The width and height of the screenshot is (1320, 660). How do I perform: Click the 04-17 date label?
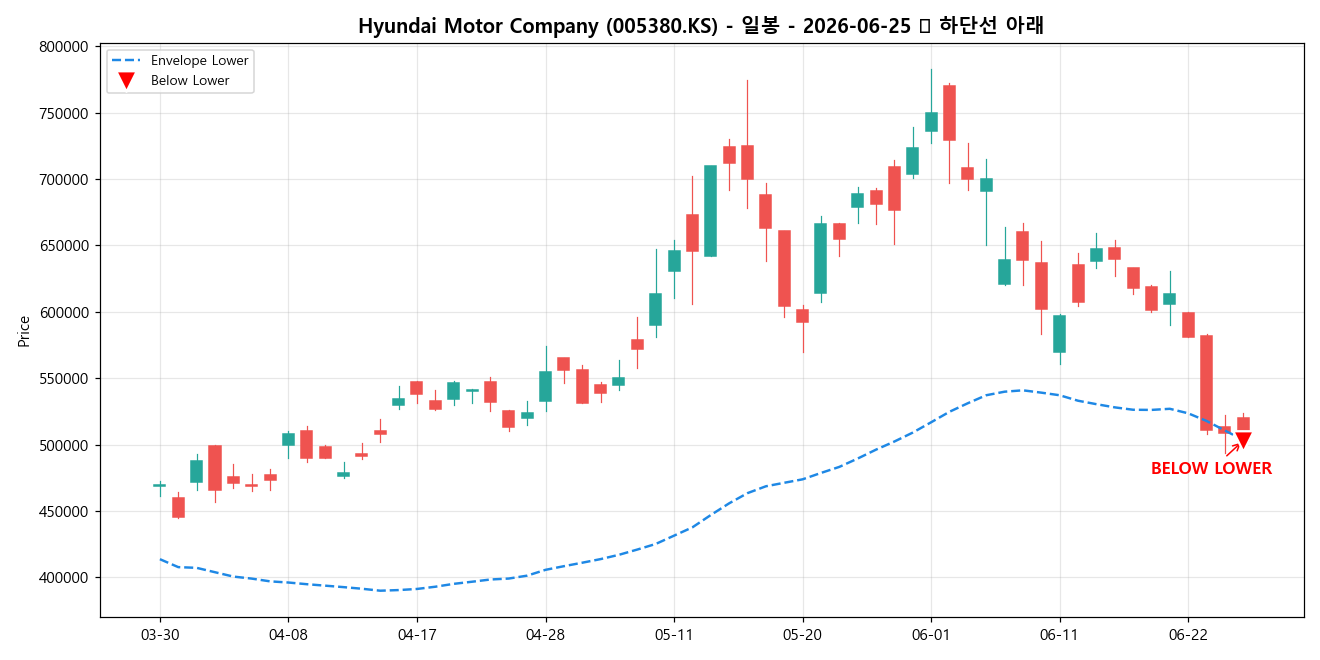click(x=417, y=635)
